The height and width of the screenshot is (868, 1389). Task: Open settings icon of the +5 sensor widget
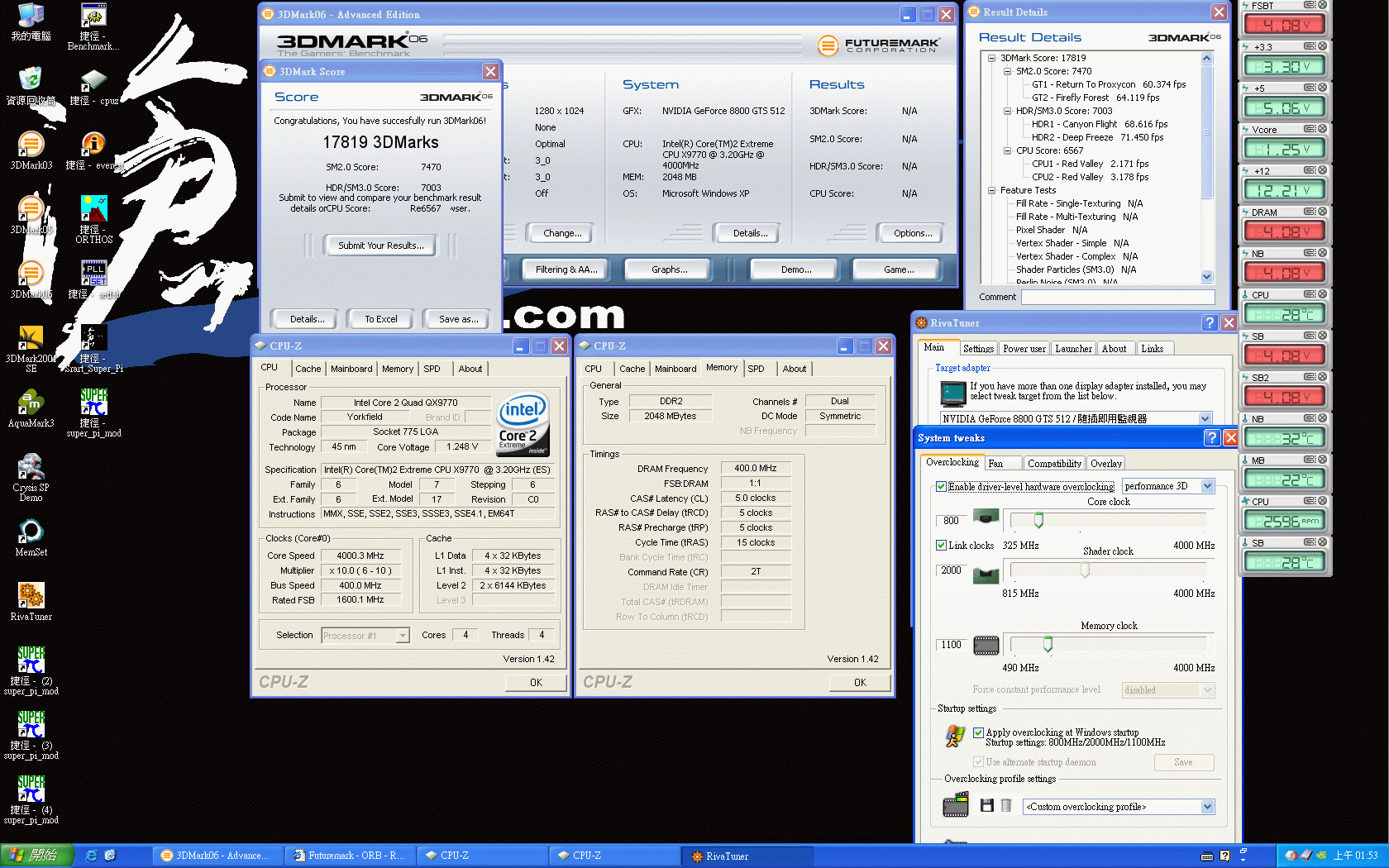tap(1310, 88)
